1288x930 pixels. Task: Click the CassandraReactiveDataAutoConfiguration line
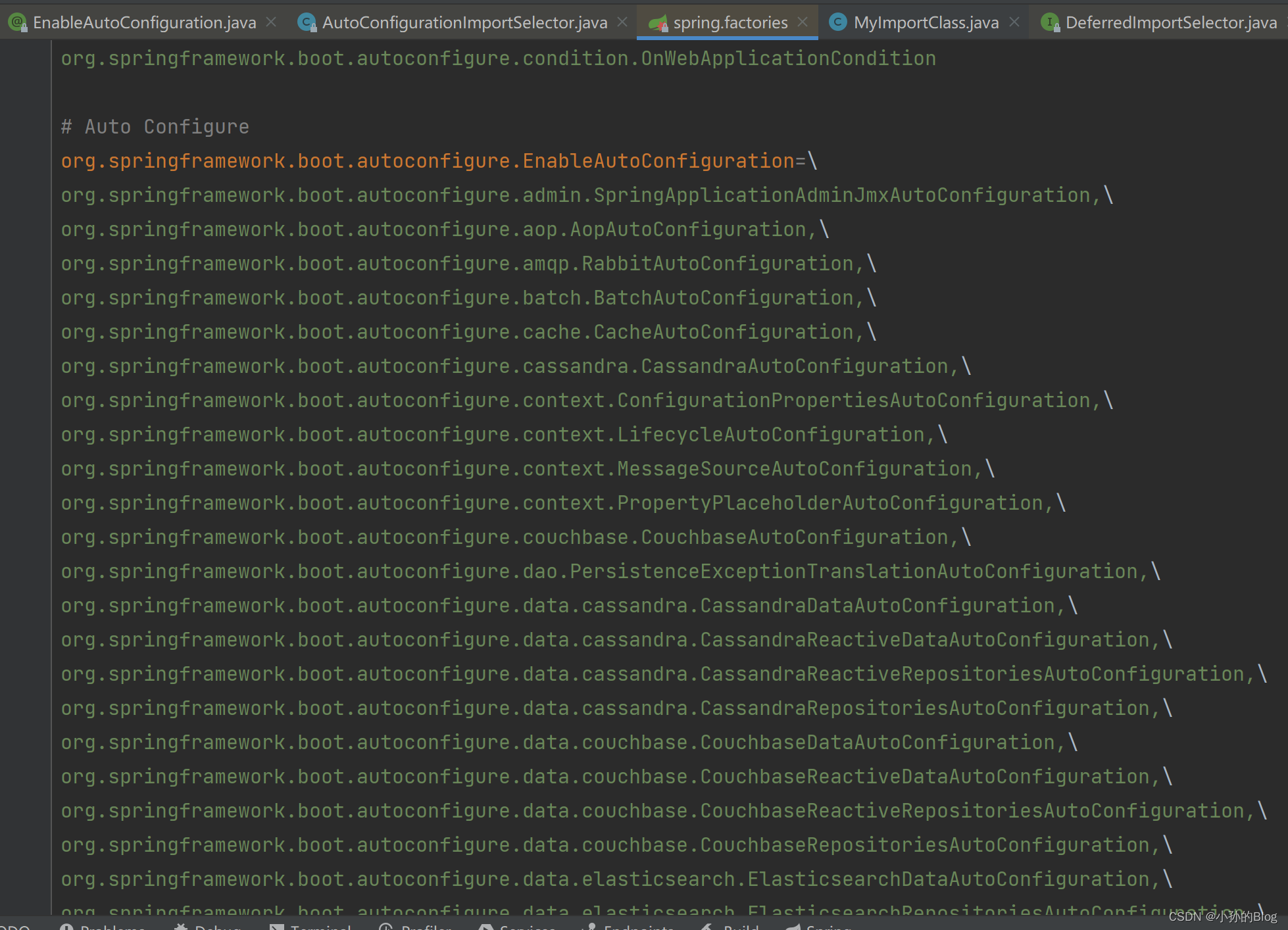(617, 640)
